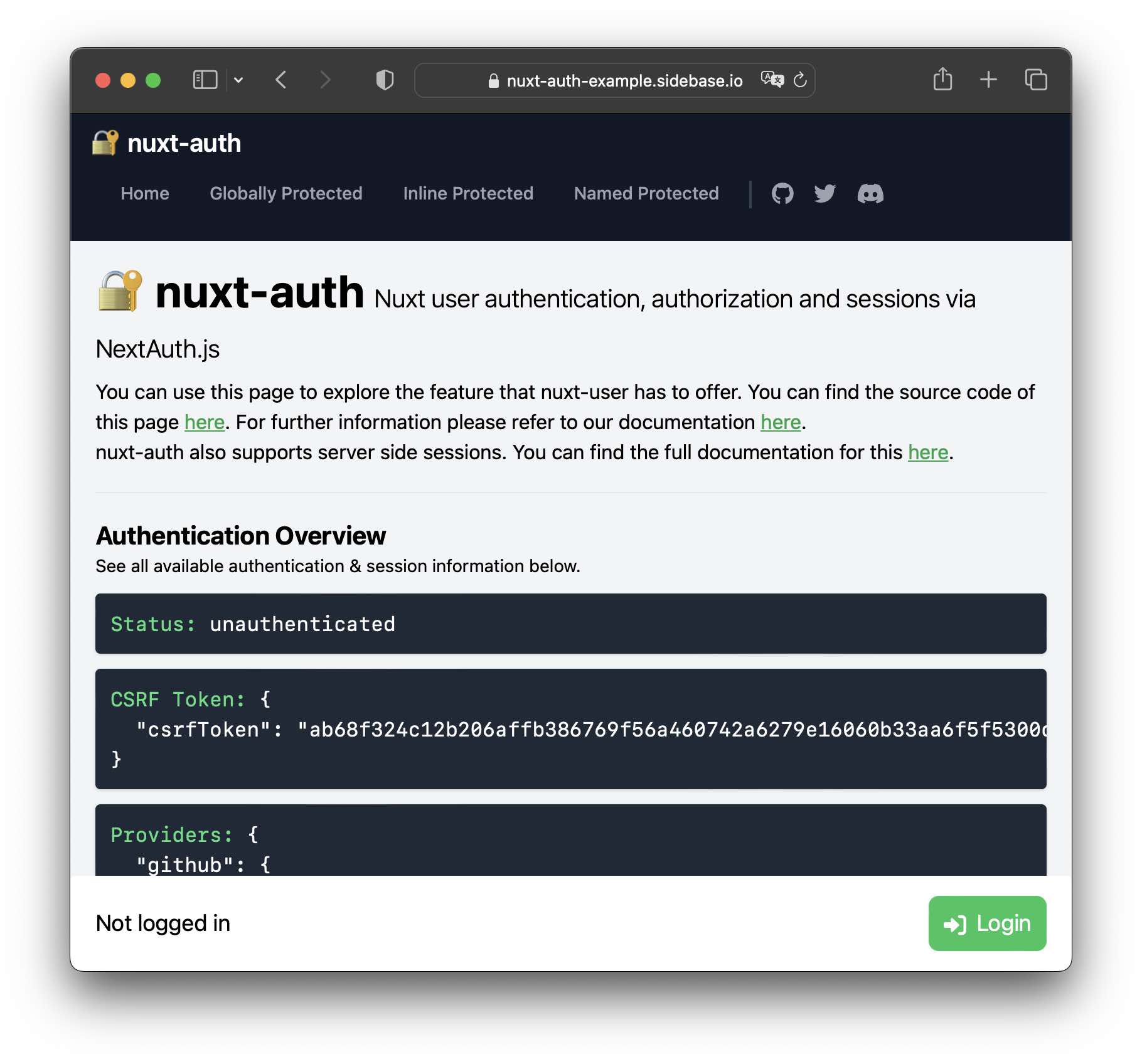Open the translate page icon
The image size is (1142, 1064).
click(772, 80)
